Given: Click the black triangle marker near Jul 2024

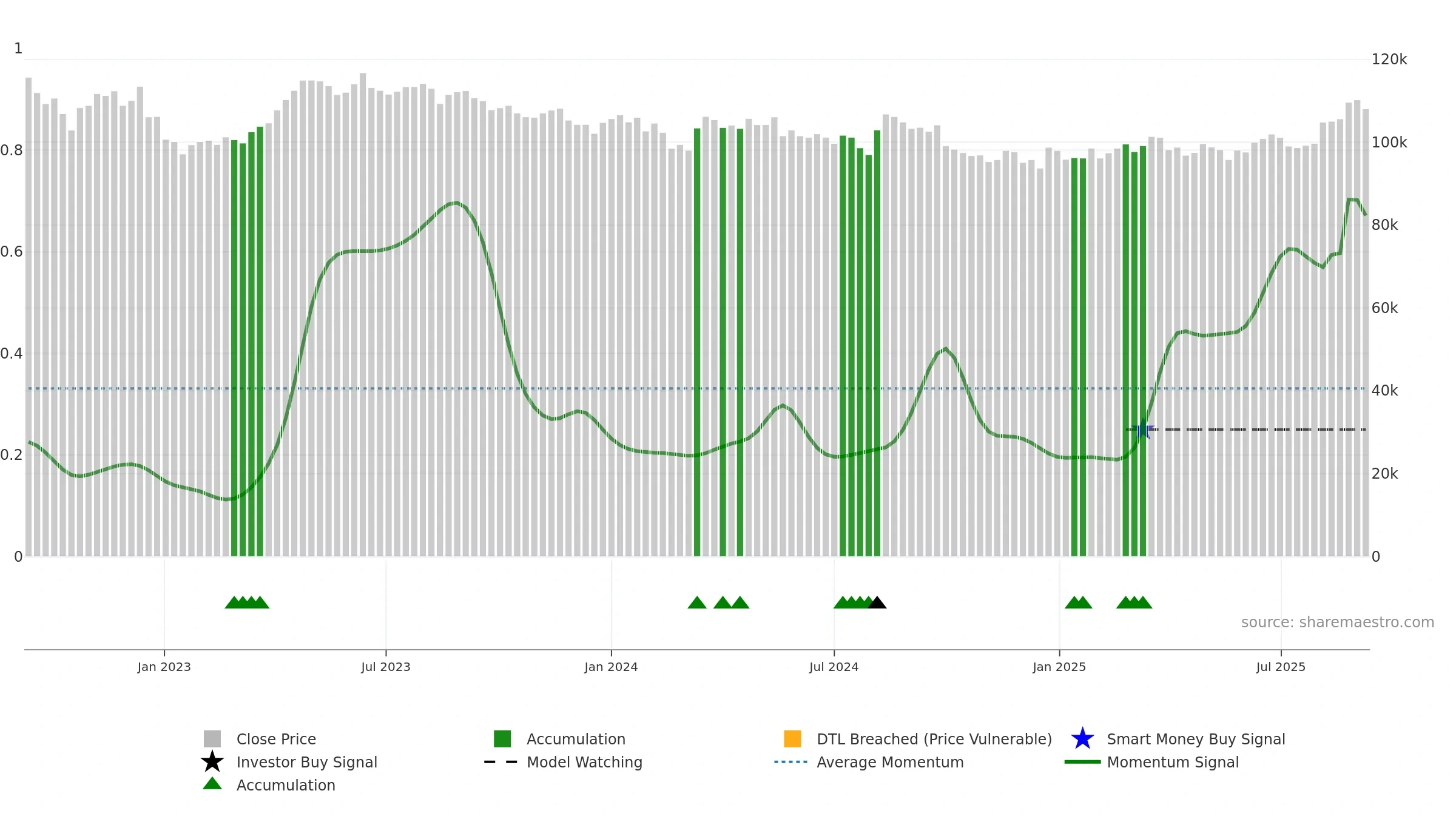Looking at the screenshot, I should tap(877, 602).
